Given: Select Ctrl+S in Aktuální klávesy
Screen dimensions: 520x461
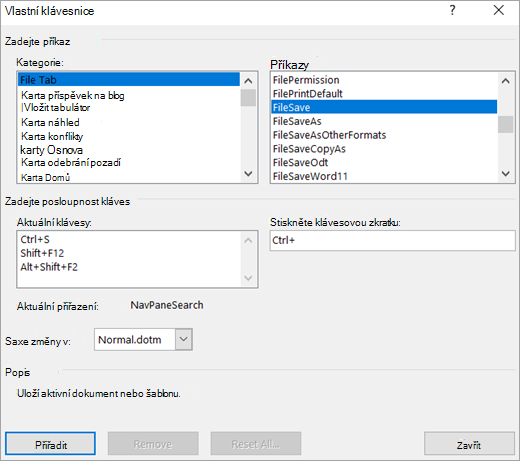Looking at the screenshot, I should (129, 239).
